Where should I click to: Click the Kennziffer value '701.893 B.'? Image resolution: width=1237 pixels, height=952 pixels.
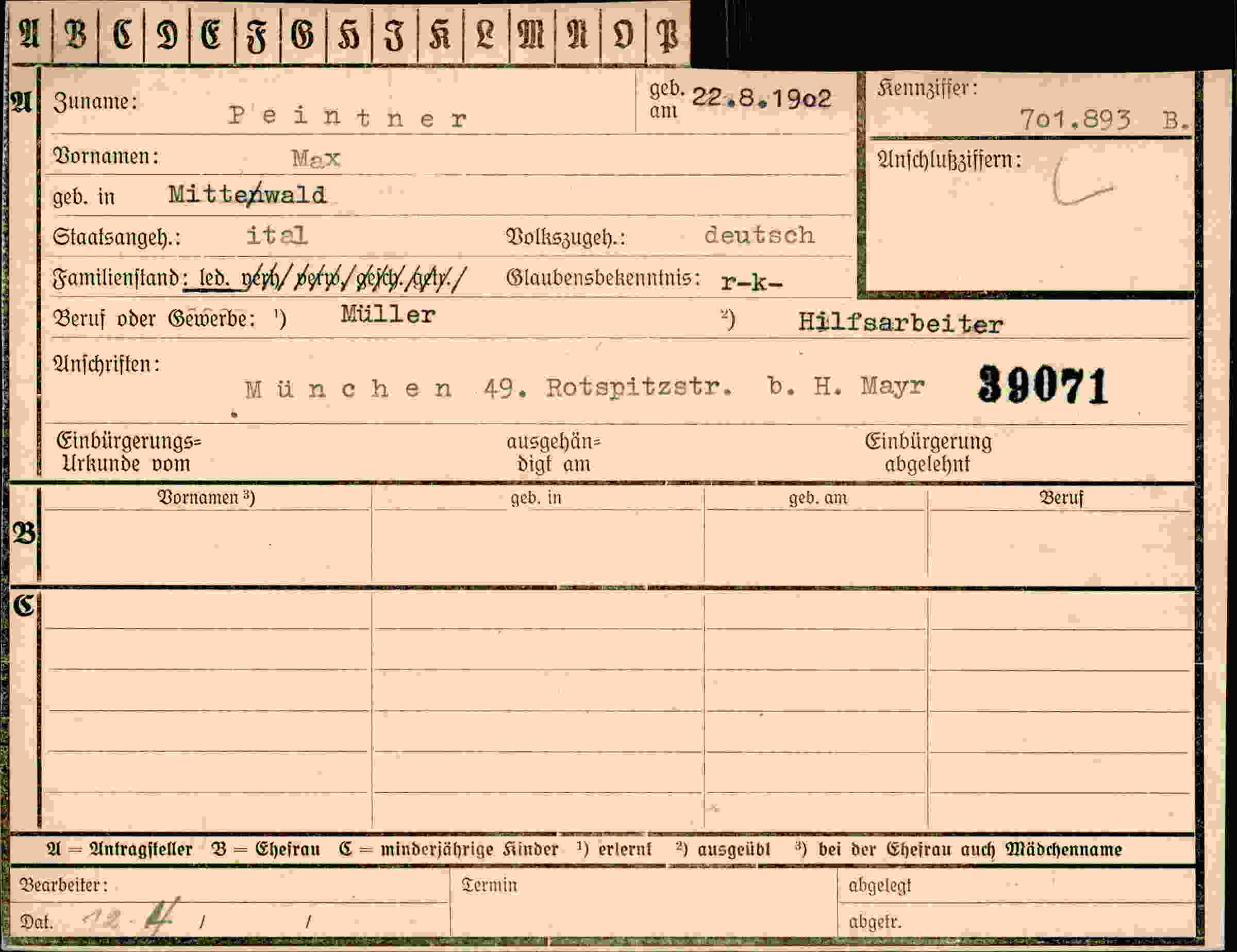(1105, 120)
